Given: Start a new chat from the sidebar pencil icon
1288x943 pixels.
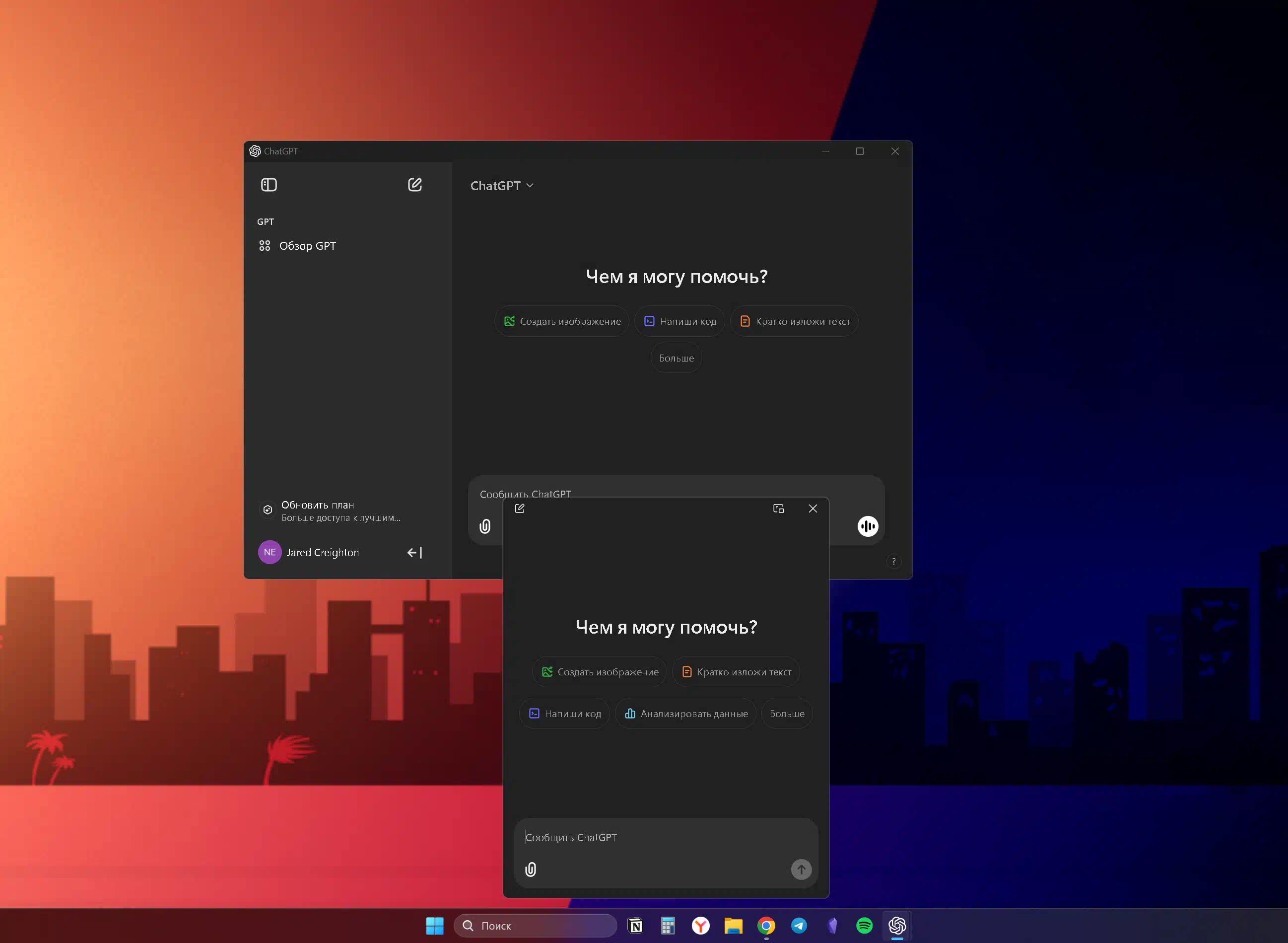Looking at the screenshot, I should [x=415, y=185].
